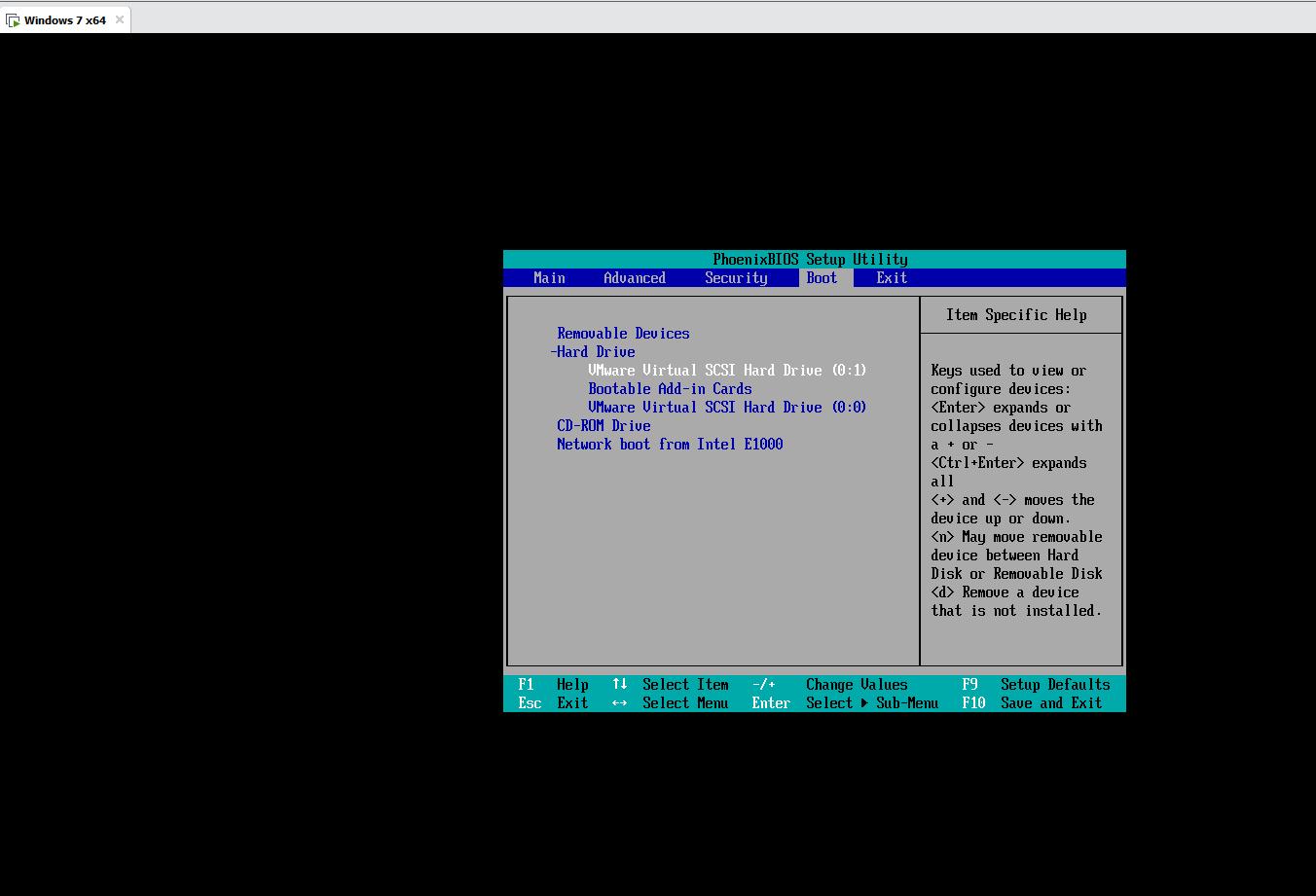Select Removable Devices in the boot list
Image resolution: width=1316 pixels, height=896 pixels.
(623, 334)
